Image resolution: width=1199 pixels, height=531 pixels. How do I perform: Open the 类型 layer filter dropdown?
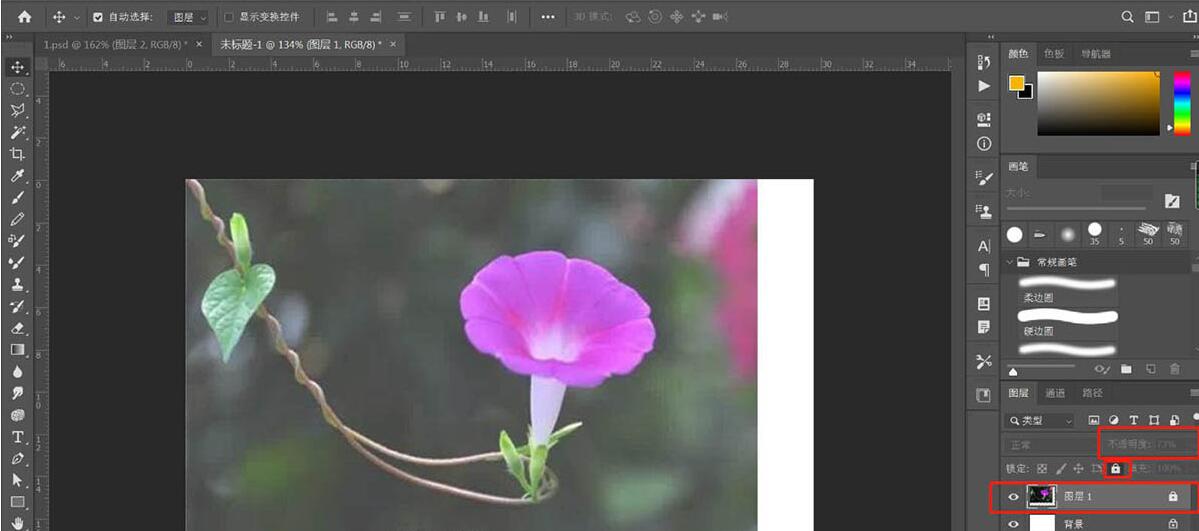pyautogui.click(x=1040, y=420)
